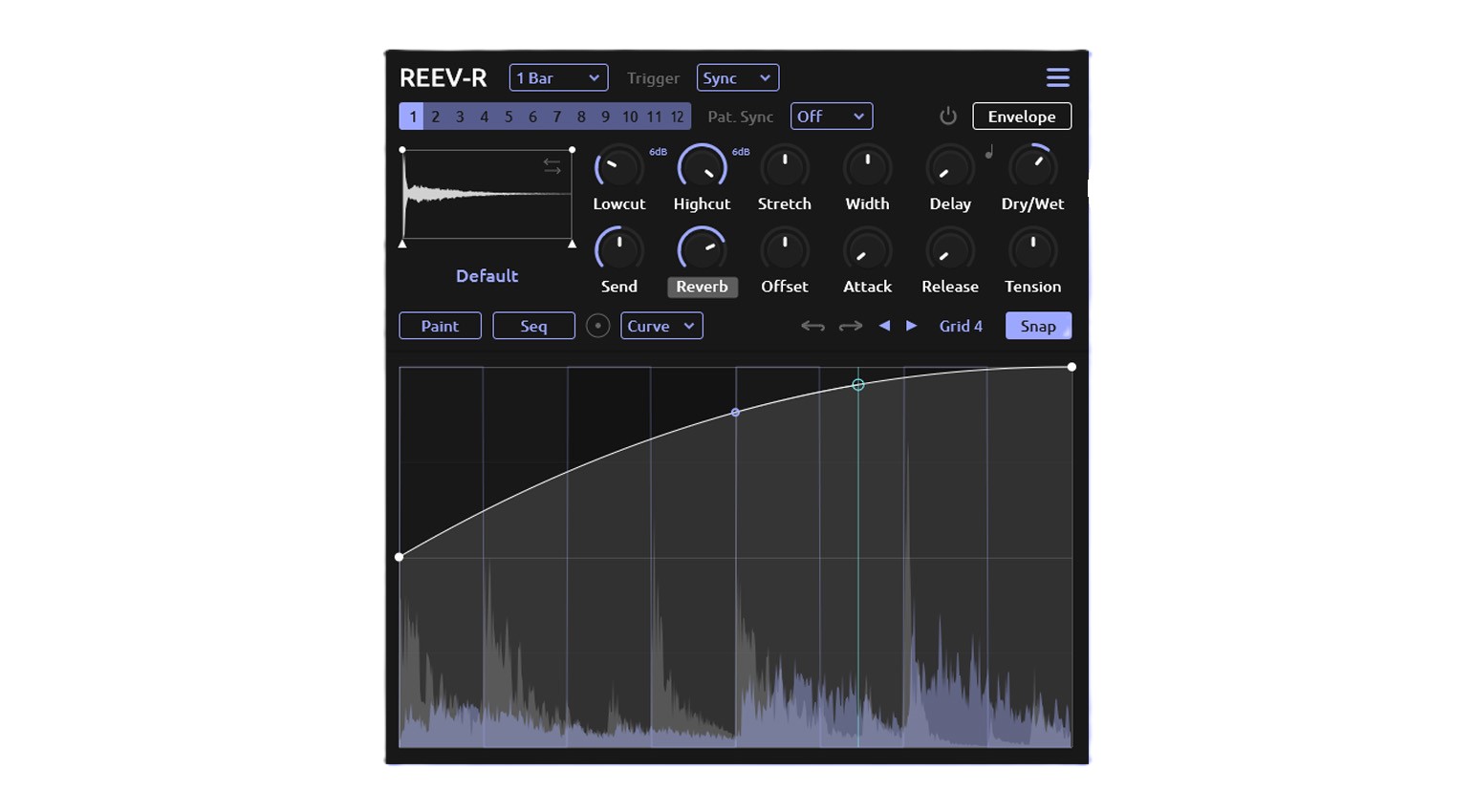Open the Curve type dropdown
Viewport: 1472px width, 812px height.
[661, 326]
